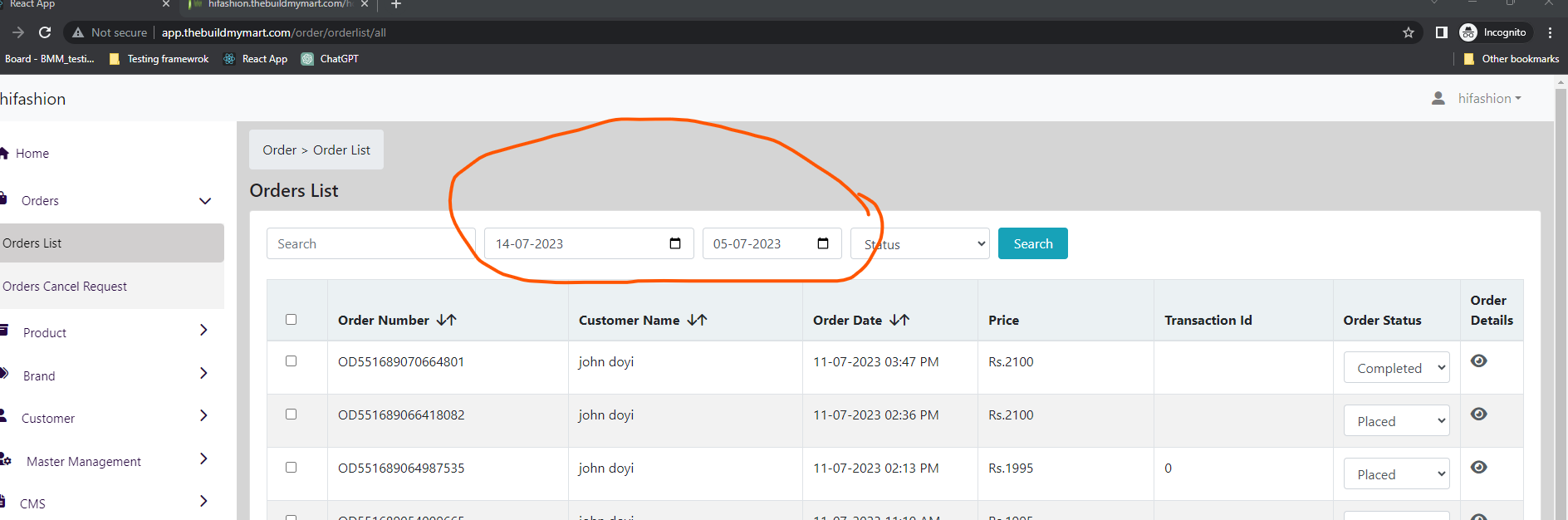Screen dimensions: 1568x520
Task: Click order number OD551689070664801
Action: click(401, 362)
